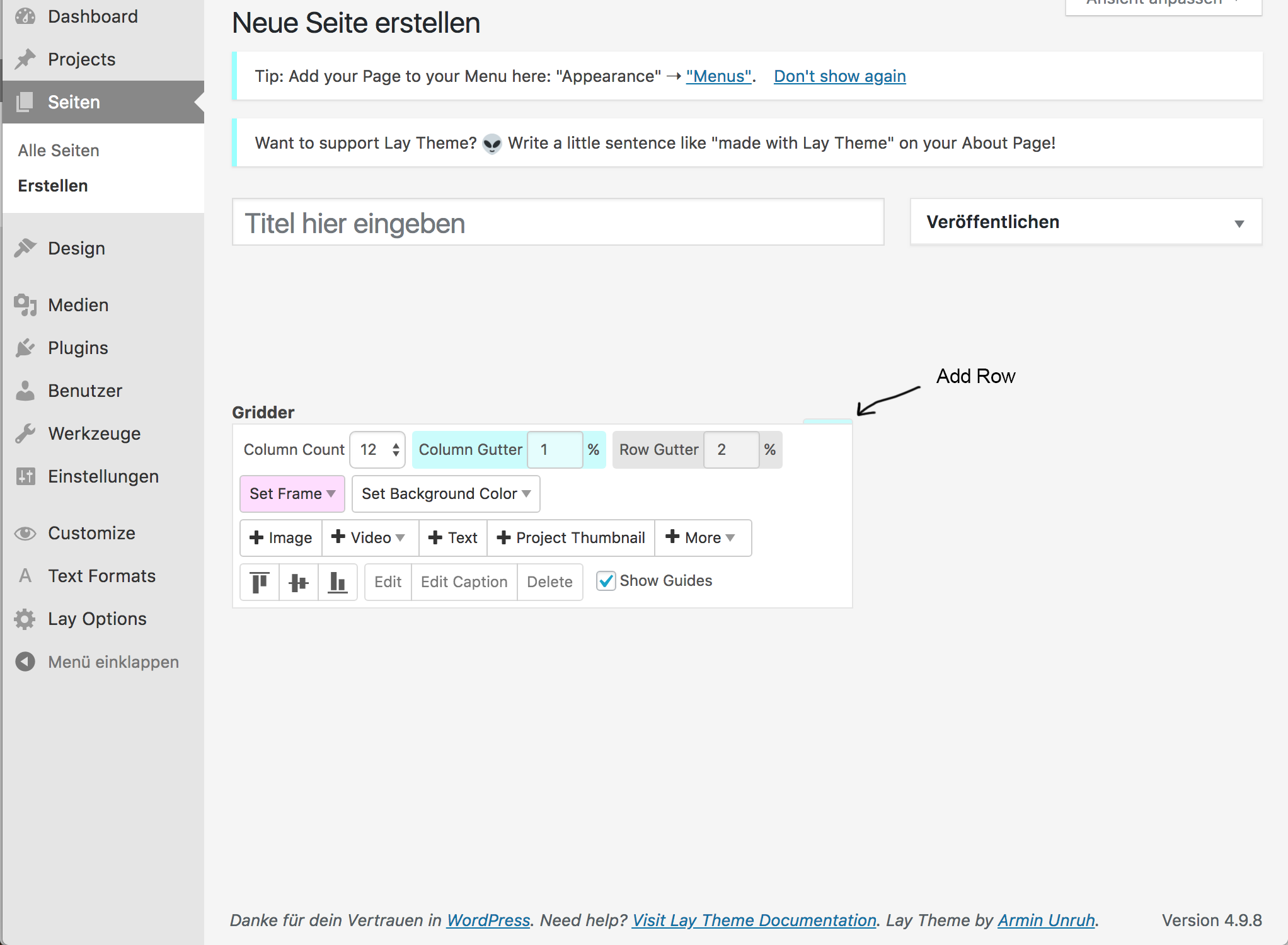This screenshot has height=945, width=1288.
Task: Click the align bottom icon in Gridder
Action: [338, 581]
